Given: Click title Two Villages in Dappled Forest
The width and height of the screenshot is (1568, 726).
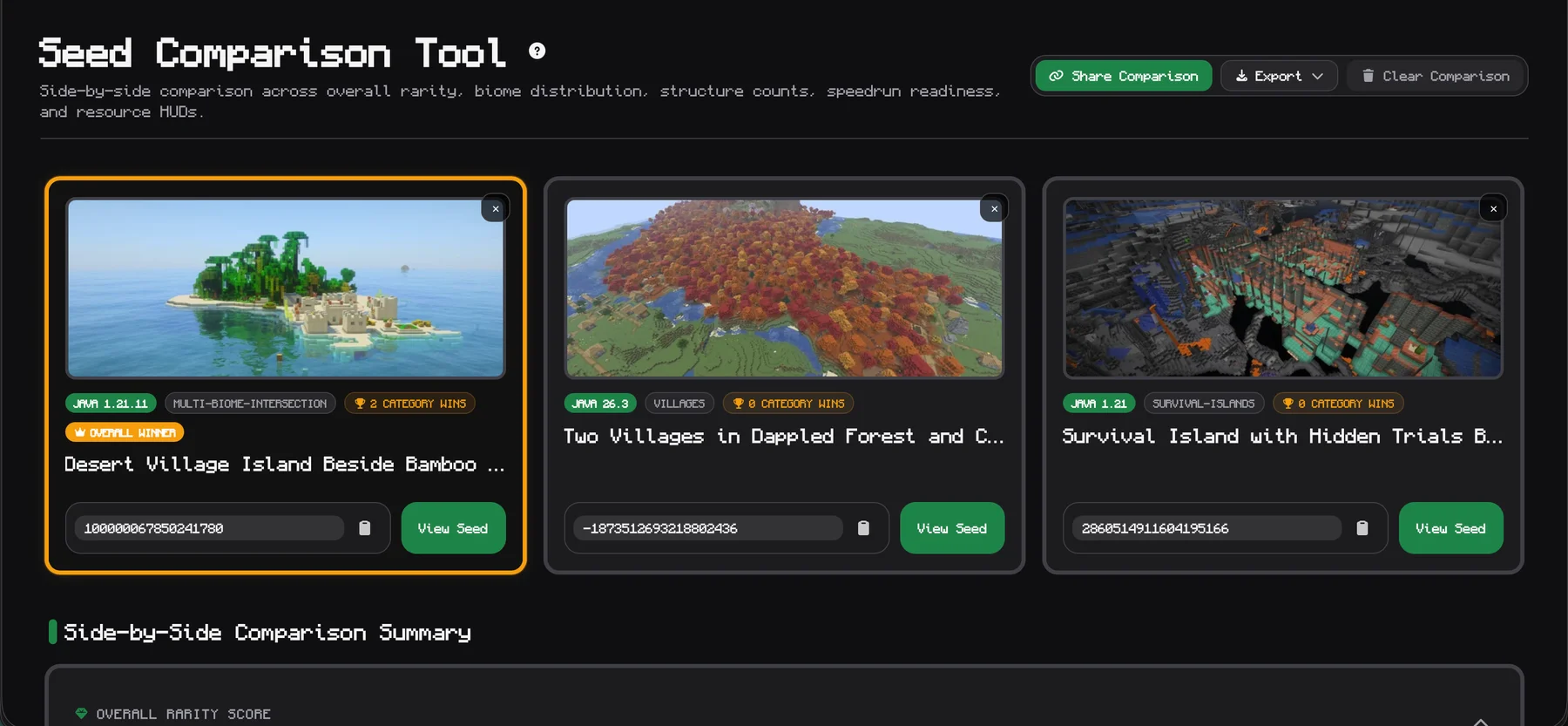Looking at the screenshot, I should [x=784, y=437].
